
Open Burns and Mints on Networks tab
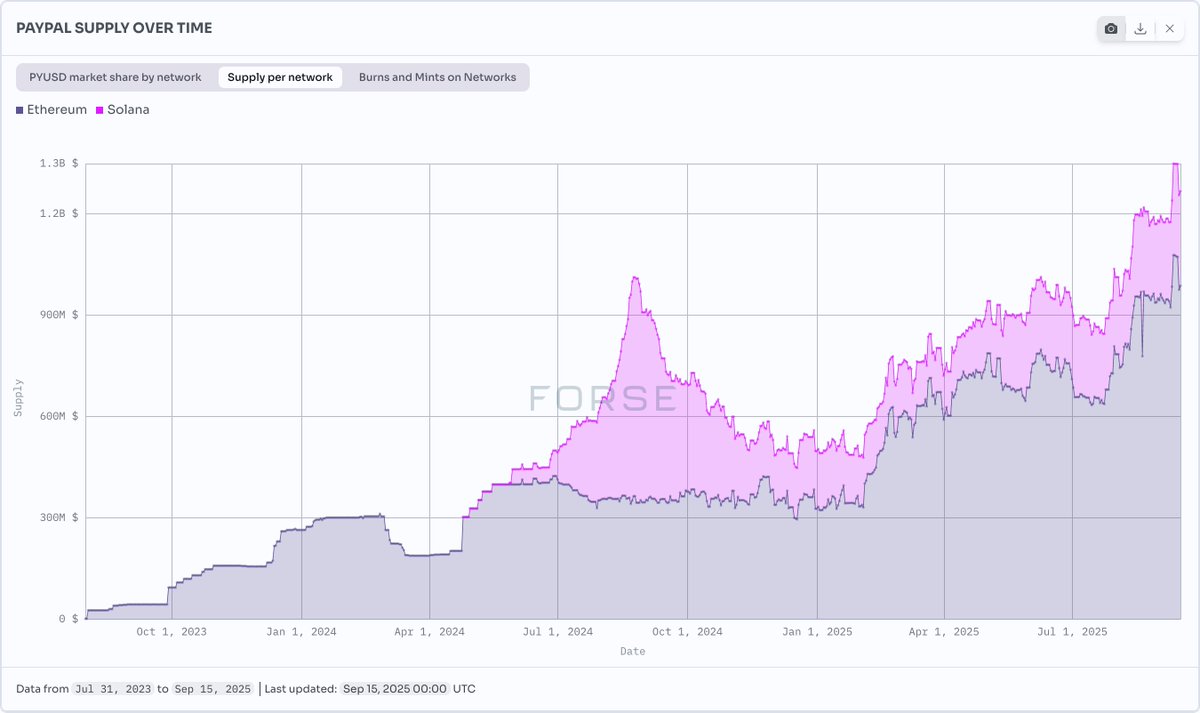pos(438,77)
